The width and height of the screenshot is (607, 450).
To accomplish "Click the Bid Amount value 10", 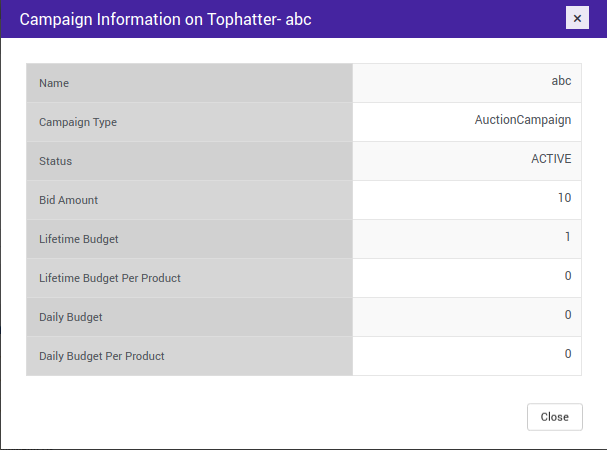I will (564, 198).
